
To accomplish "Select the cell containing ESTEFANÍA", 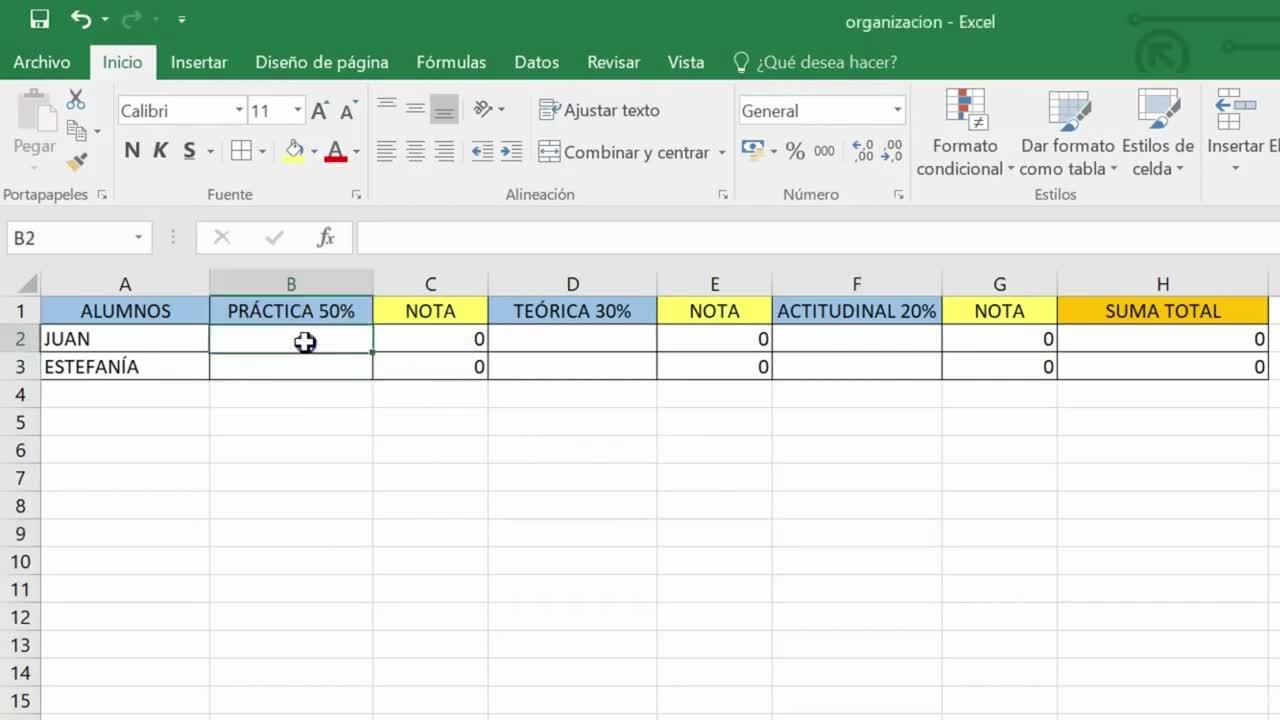I will pos(125,367).
